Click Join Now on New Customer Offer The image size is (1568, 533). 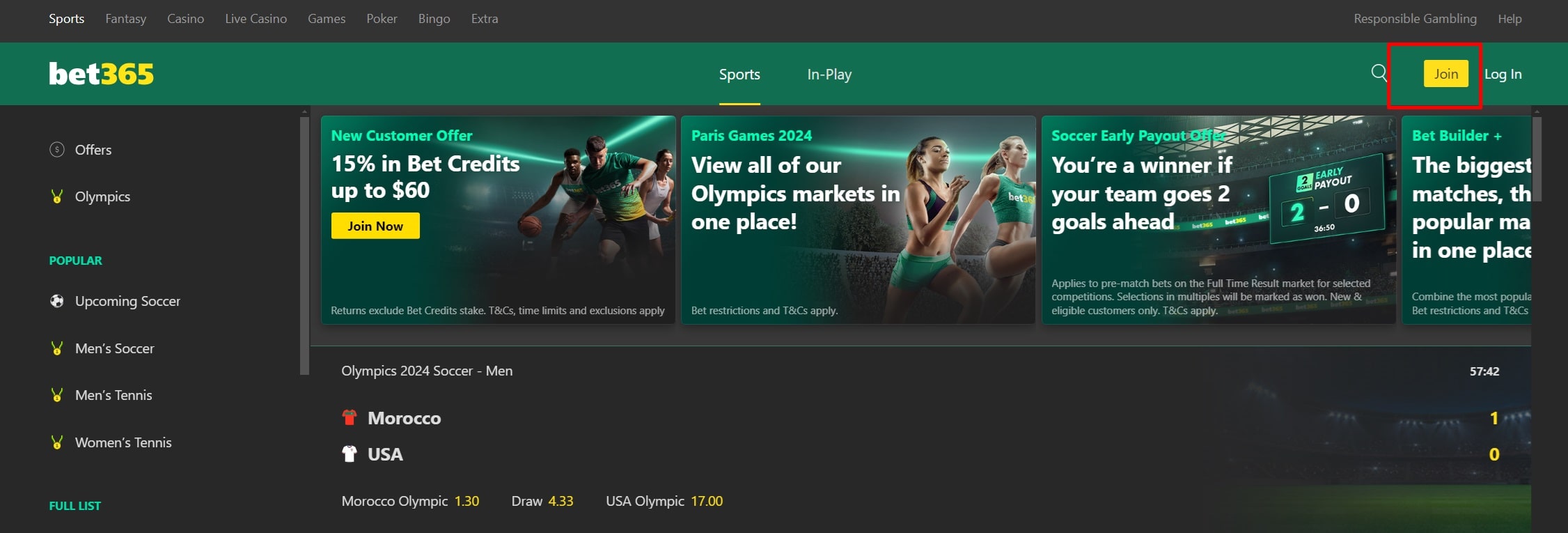pyautogui.click(x=375, y=226)
